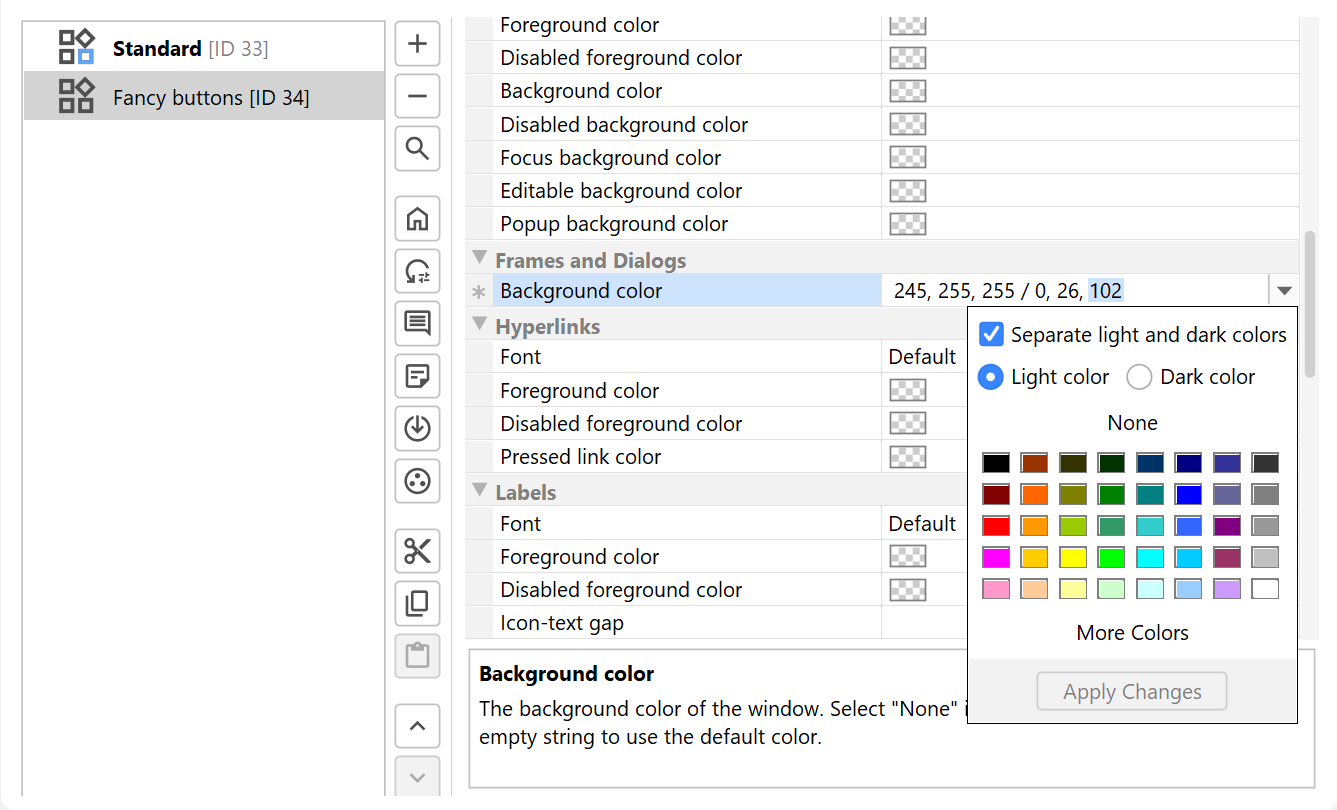Open the Background color dropdown arrow
1337x810 pixels.
1284,291
